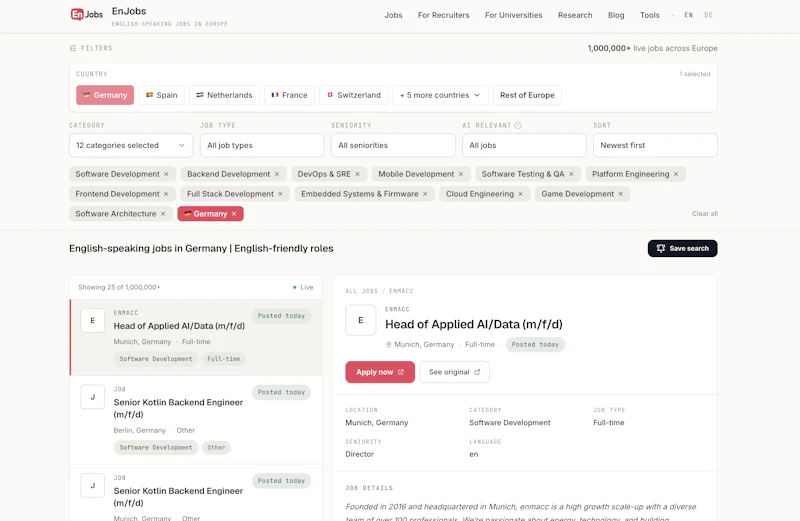
Task: Click E logo in Head of Applied AI/Data card
Action: 92,320
